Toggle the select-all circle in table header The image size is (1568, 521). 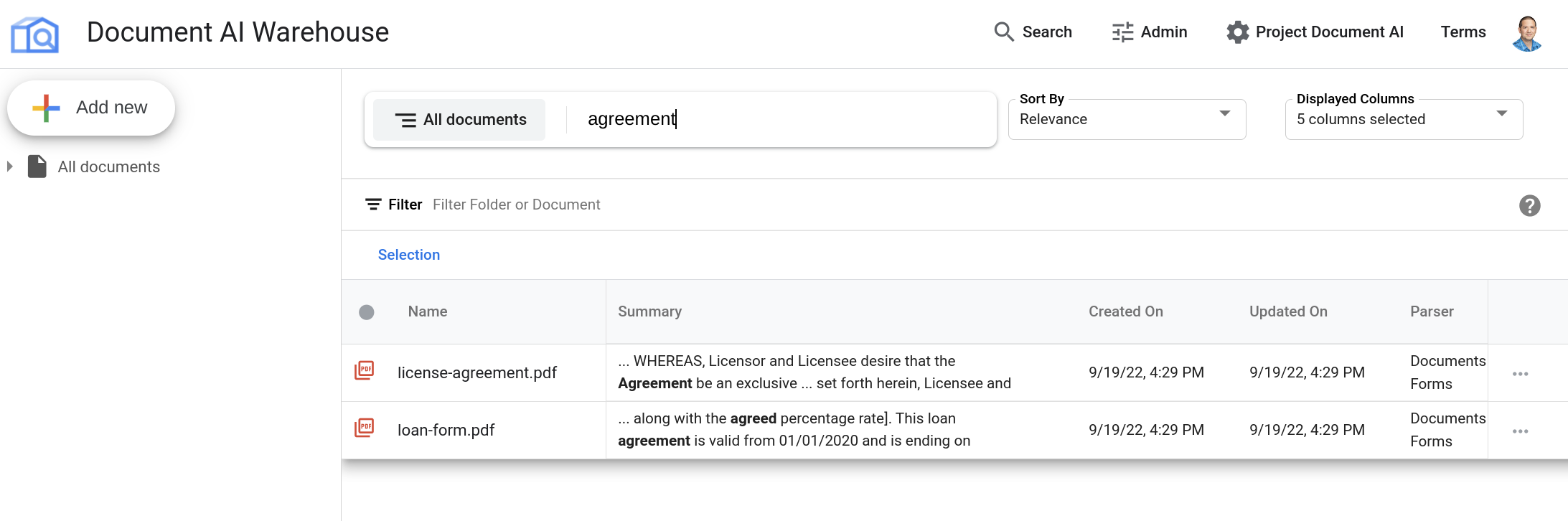tap(367, 312)
